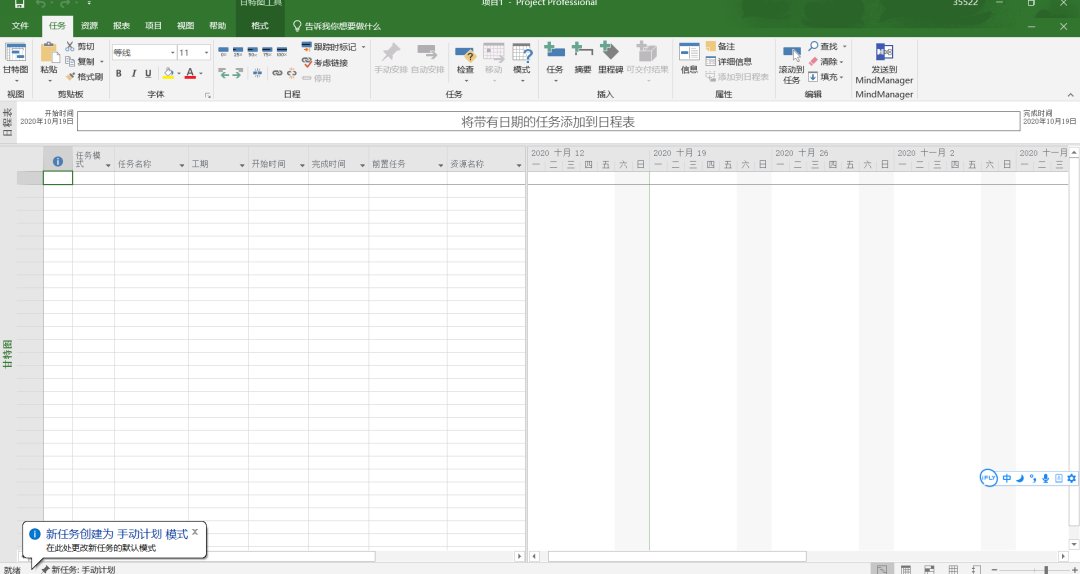Open task Information (信息) dialog
1080x574 pixels.
(689, 59)
